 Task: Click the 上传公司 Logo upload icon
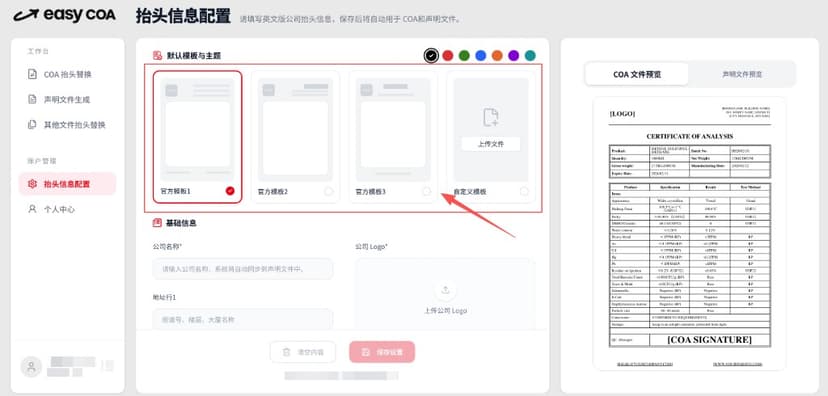click(445, 289)
